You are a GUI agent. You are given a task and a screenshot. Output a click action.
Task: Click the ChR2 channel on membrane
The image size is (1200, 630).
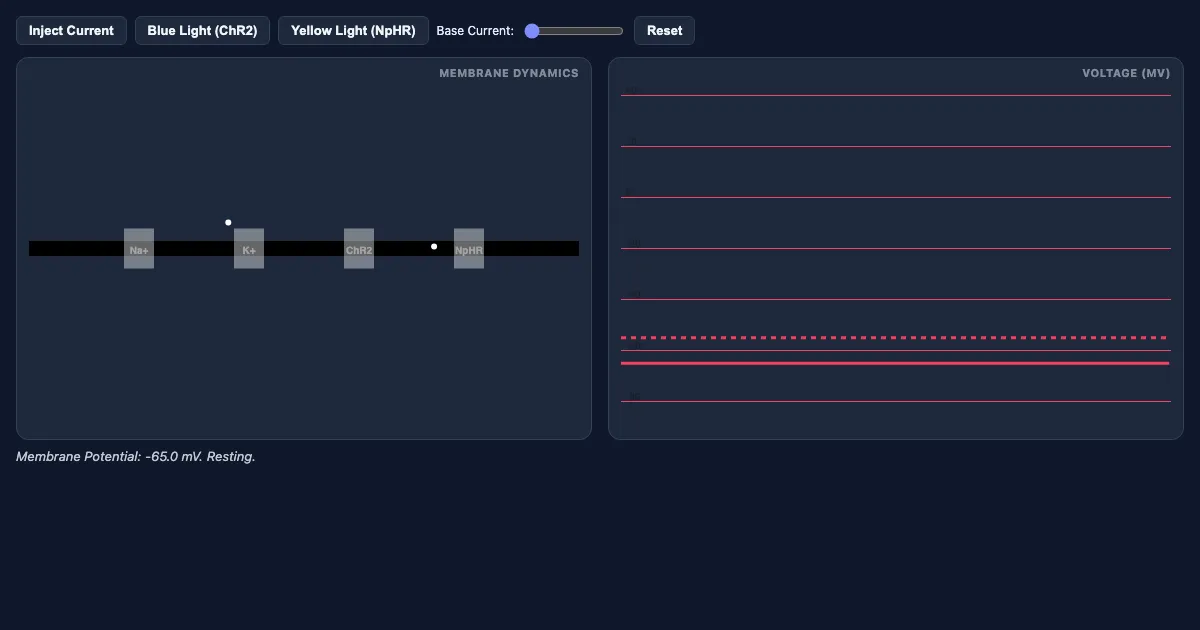coord(359,249)
